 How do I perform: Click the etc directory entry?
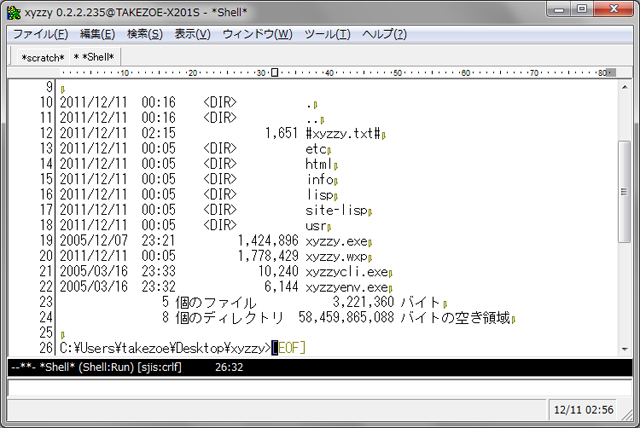pyautogui.click(x=316, y=149)
